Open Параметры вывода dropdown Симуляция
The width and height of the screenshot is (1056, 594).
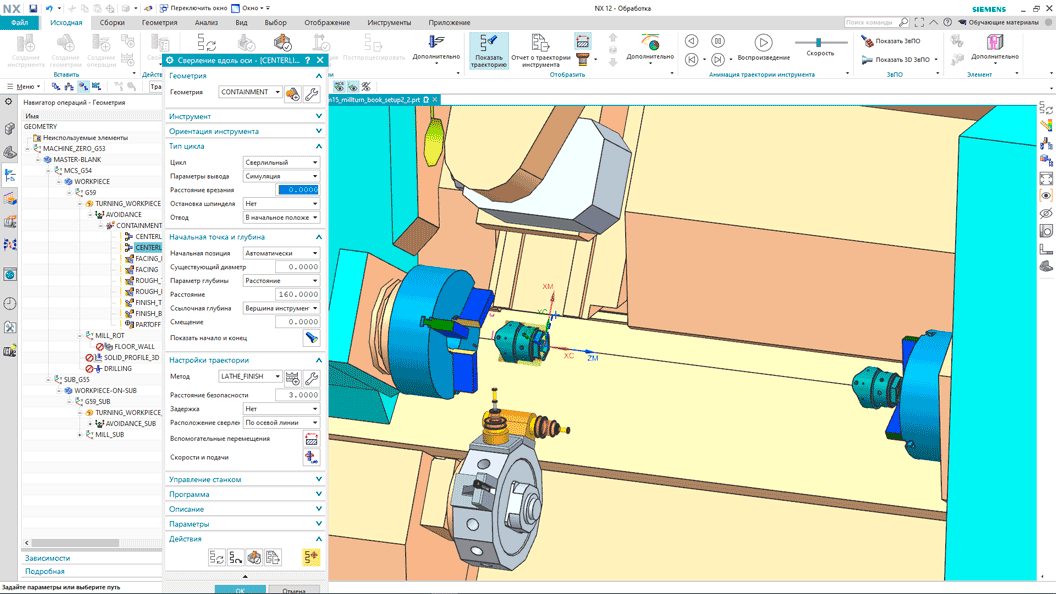click(281, 176)
